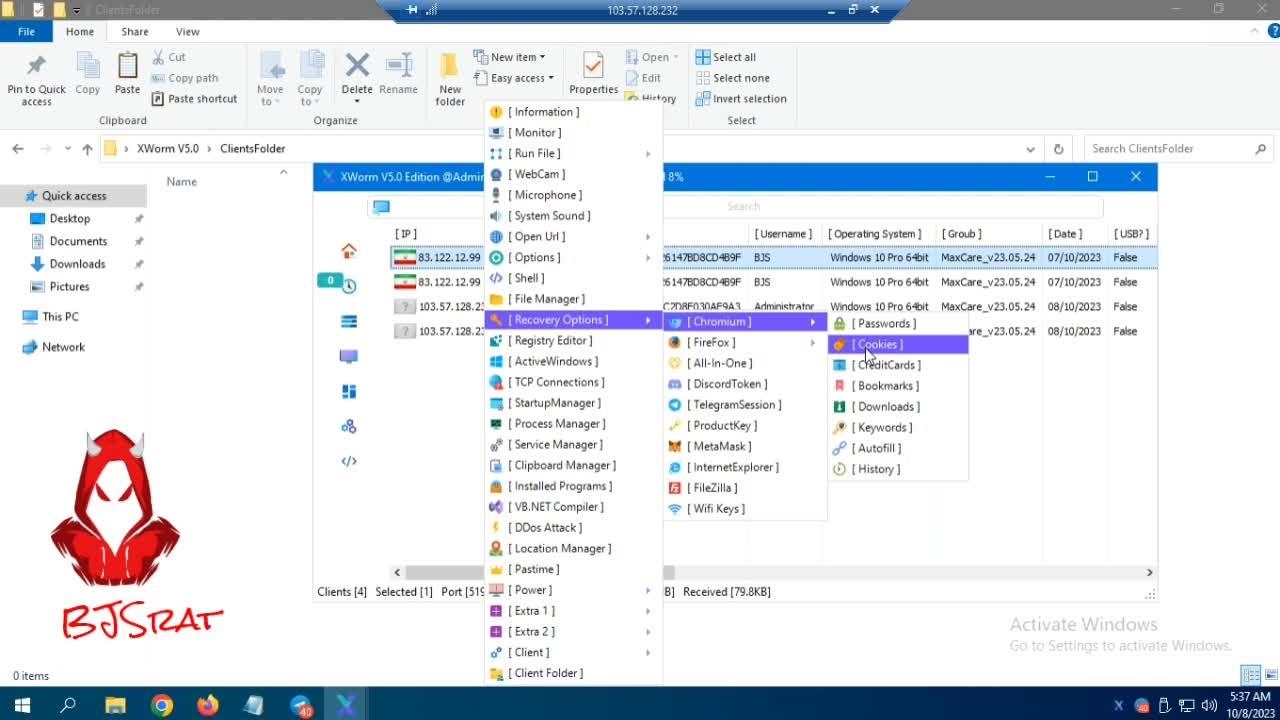Launch Google Chrome from the taskbar
Screen dimensions: 1280x720
click(x=160, y=705)
